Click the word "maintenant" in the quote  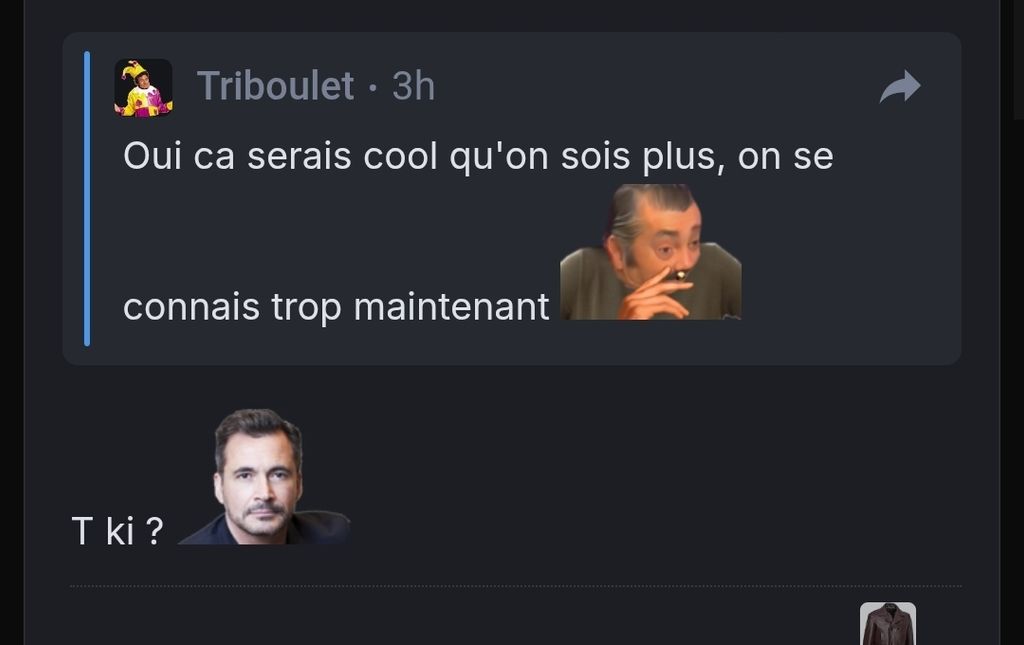pos(451,307)
